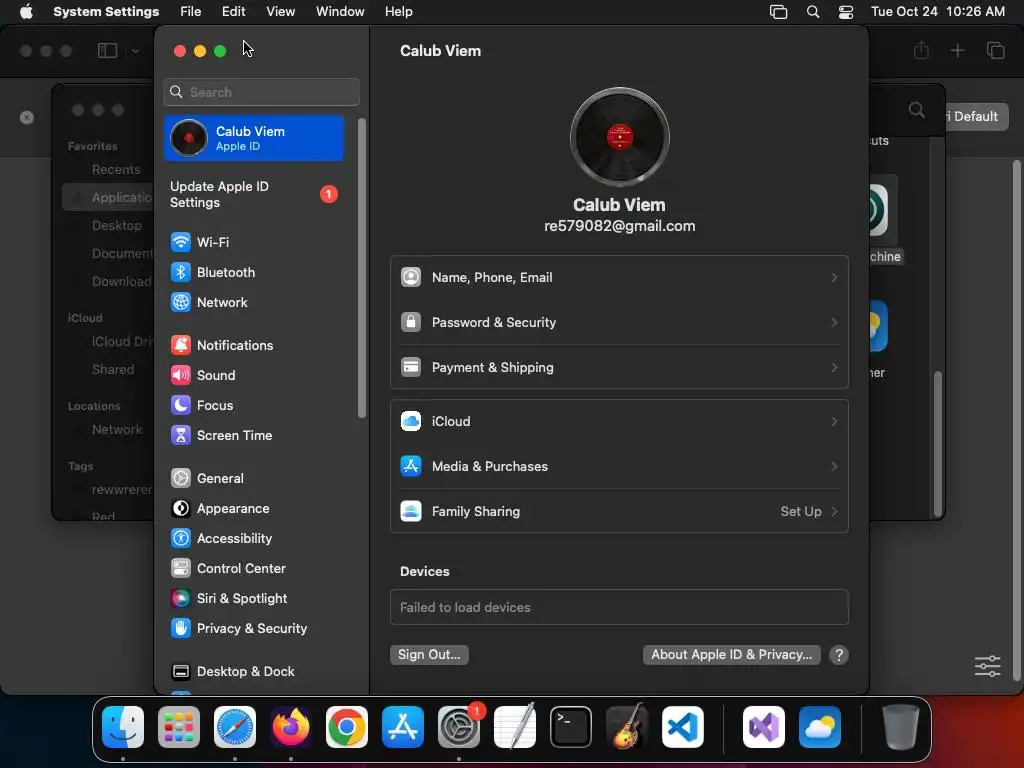1024x768 pixels.
Task: Click the help question mark button
Action: pos(839,655)
